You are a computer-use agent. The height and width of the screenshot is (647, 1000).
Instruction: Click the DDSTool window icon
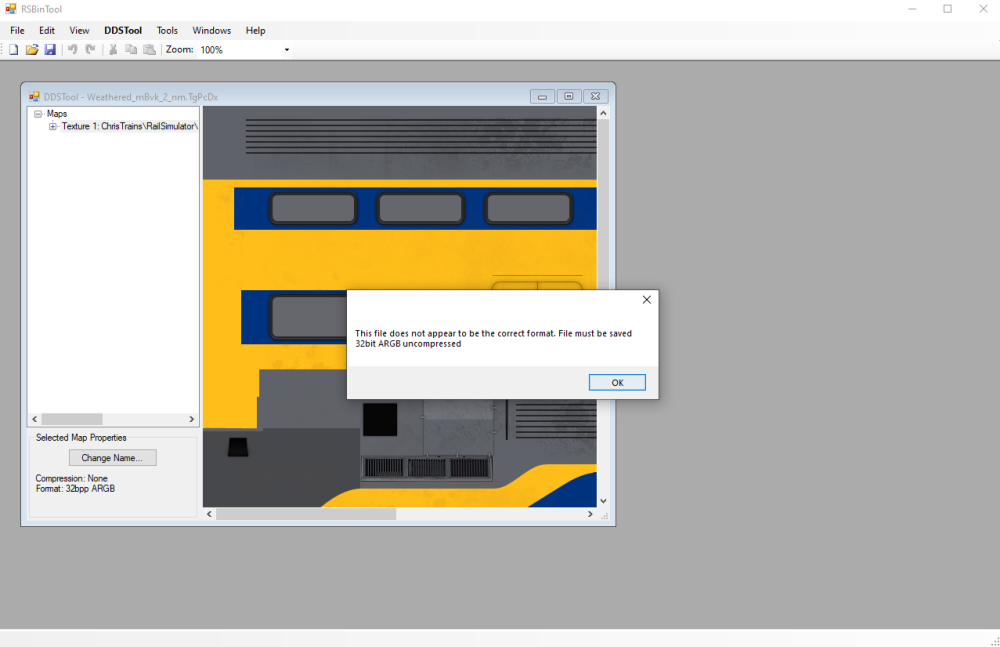click(x=34, y=97)
